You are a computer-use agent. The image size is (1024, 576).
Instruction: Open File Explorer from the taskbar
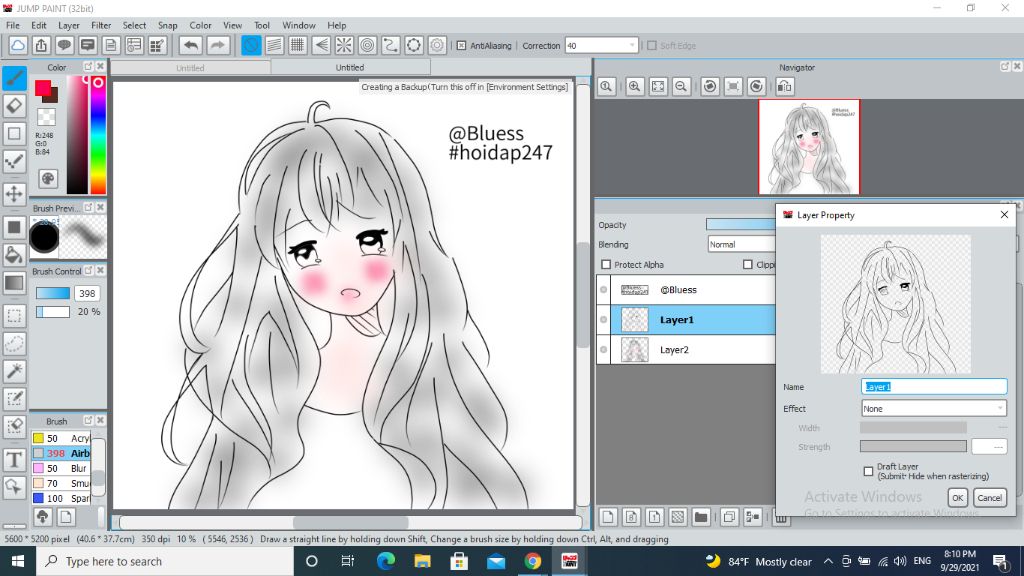[x=423, y=561]
